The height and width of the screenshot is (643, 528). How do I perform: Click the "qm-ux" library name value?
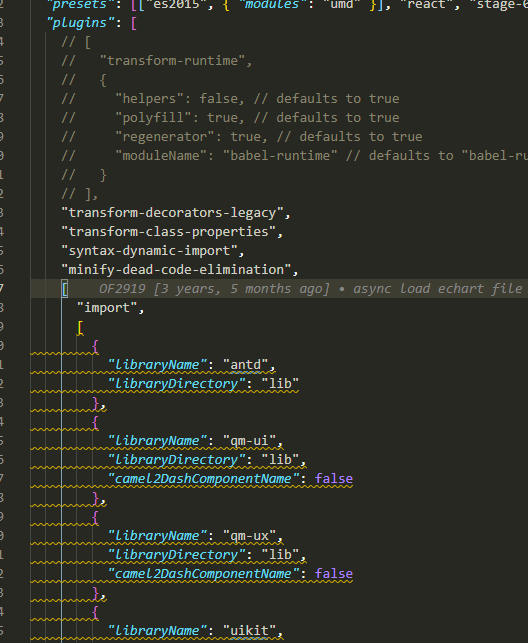249,536
